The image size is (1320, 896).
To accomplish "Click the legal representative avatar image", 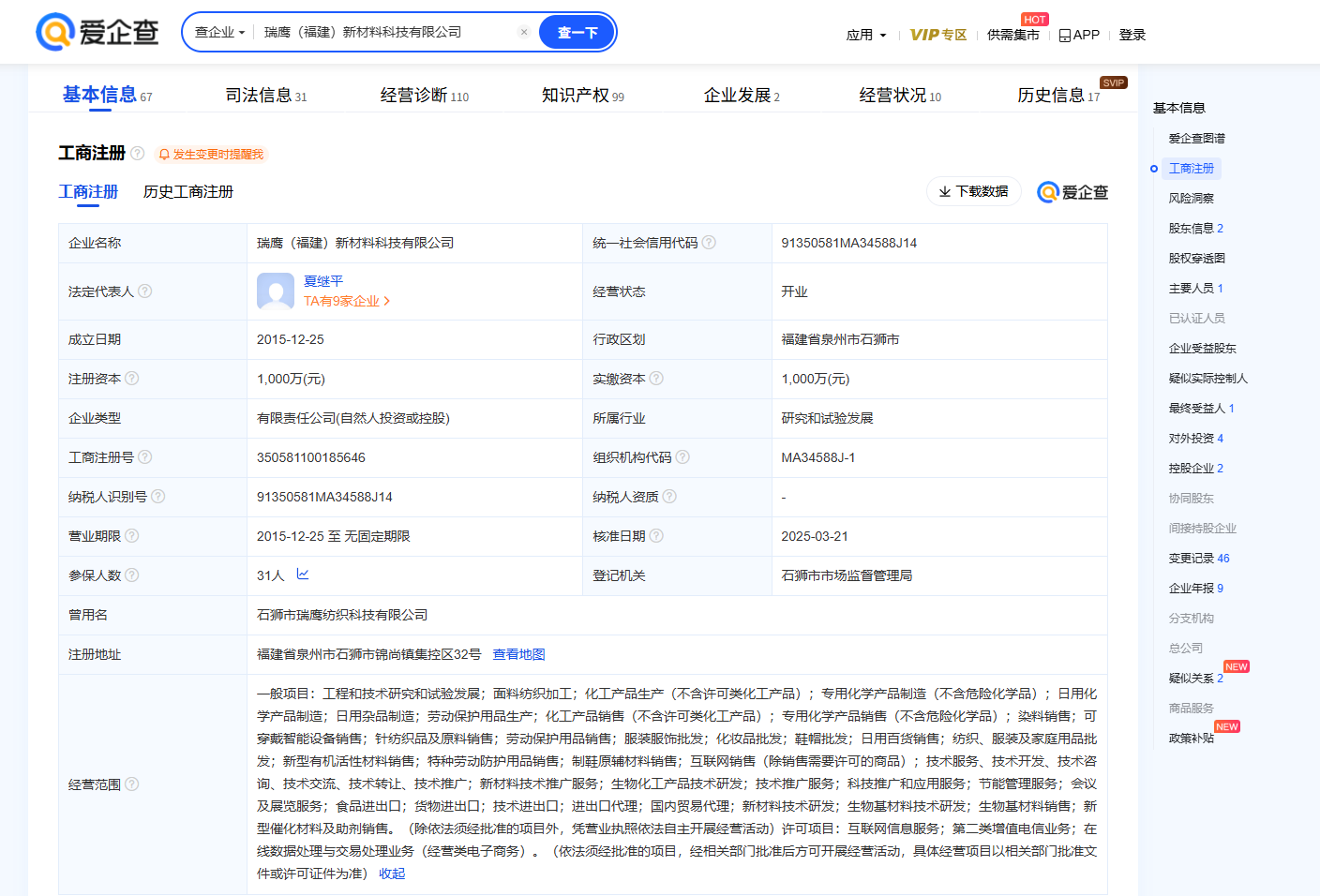I will coord(276,291).
